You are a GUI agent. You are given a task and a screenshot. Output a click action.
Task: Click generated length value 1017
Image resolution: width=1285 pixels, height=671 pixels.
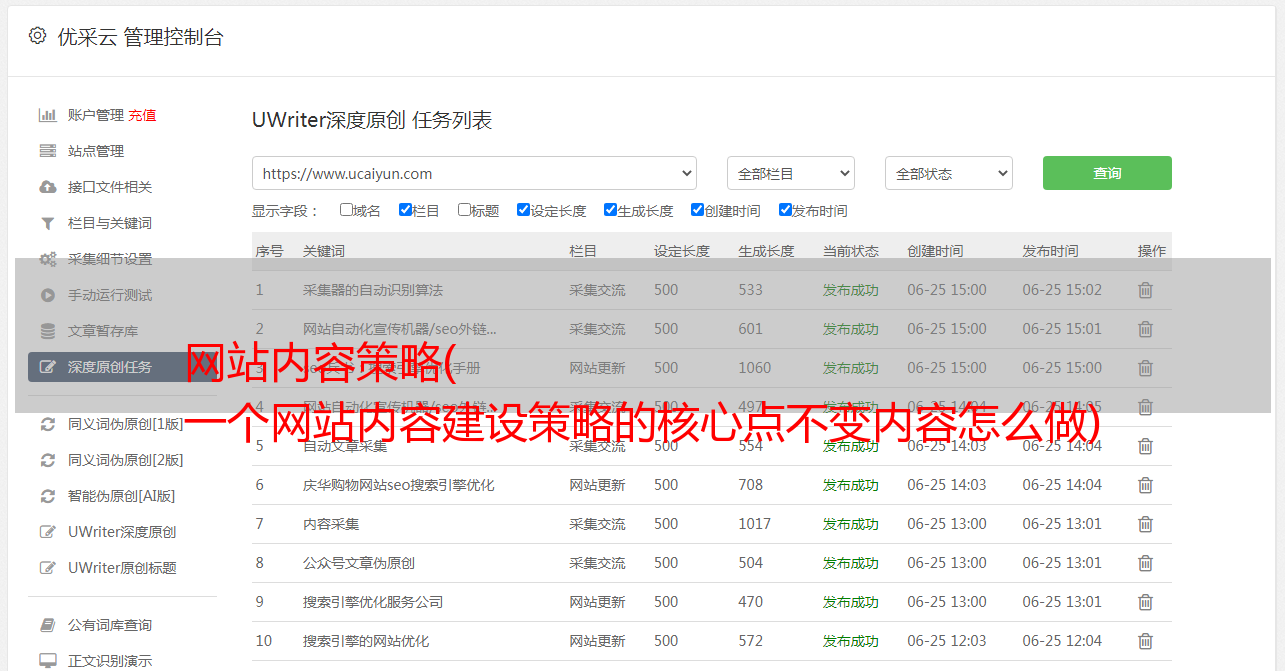(755, 524)
